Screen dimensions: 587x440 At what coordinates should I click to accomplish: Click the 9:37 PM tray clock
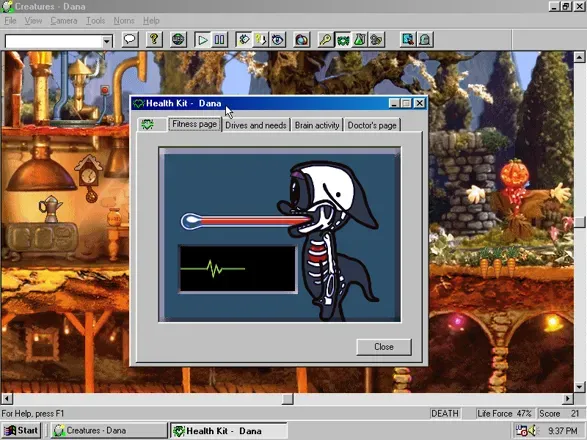click(x=563, y=431)
